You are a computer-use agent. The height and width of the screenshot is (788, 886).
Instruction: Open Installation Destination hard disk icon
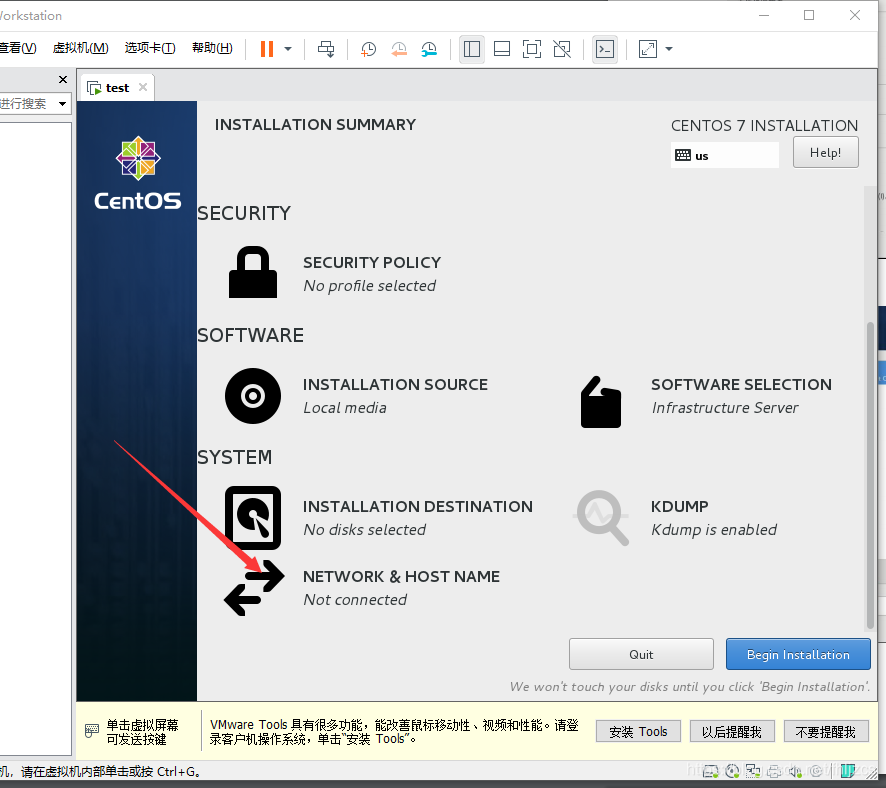click(x=253, y=517)
